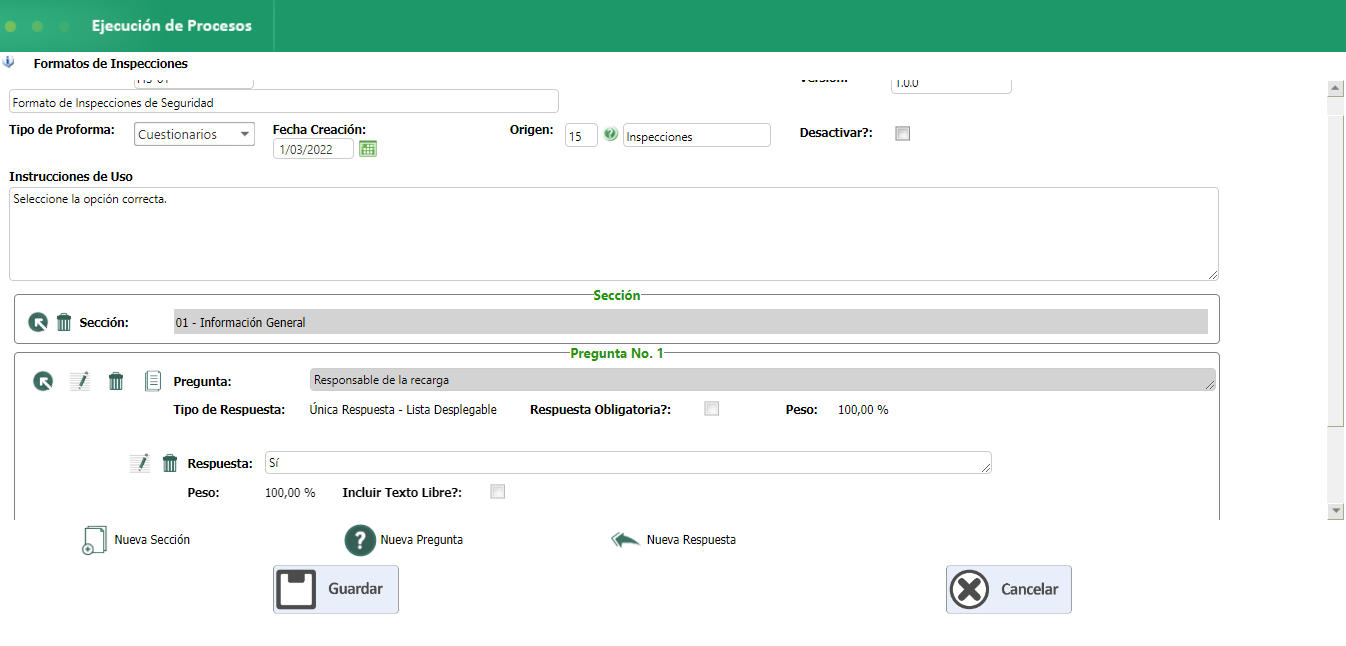Open the Fecha Creación calendar picker icon
1346x646 pixels.
click(368, 149)
